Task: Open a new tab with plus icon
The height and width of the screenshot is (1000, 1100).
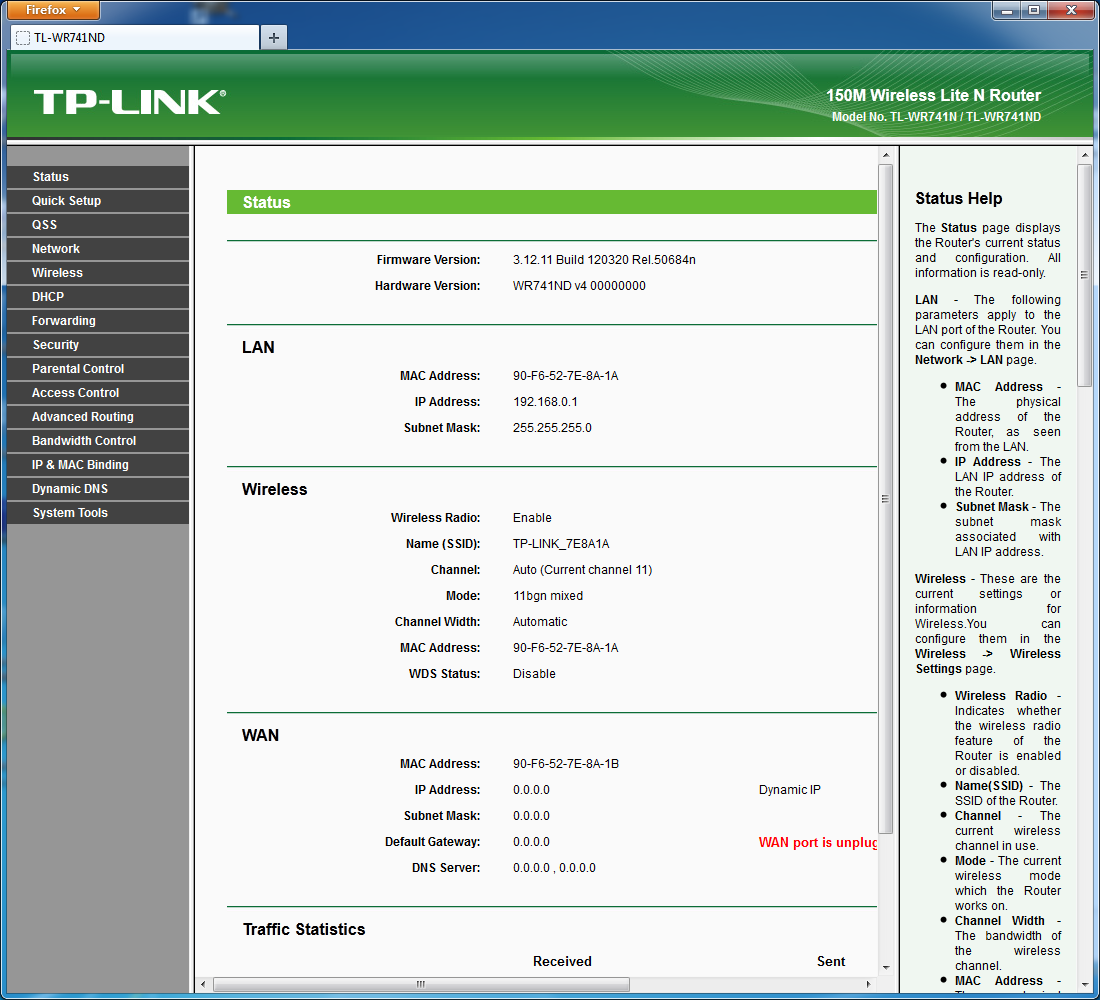Action: [274, 37]
